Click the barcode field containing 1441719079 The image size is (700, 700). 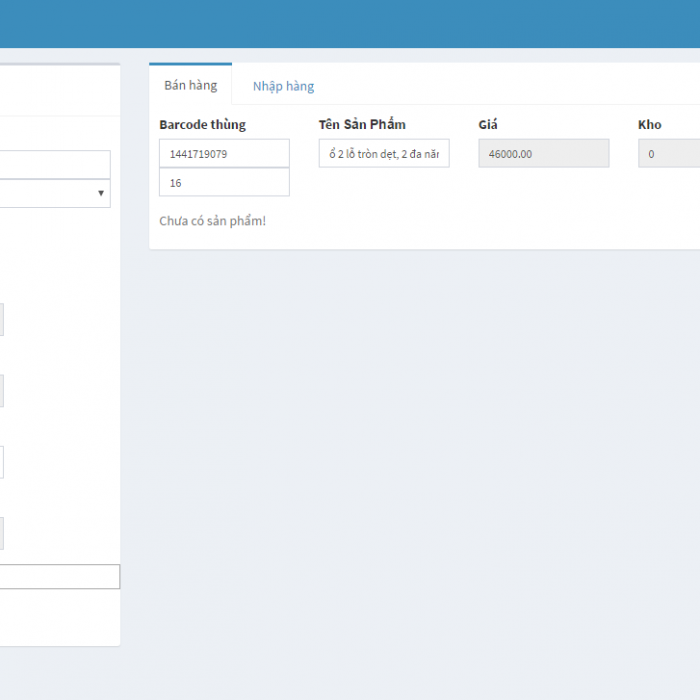224,154
